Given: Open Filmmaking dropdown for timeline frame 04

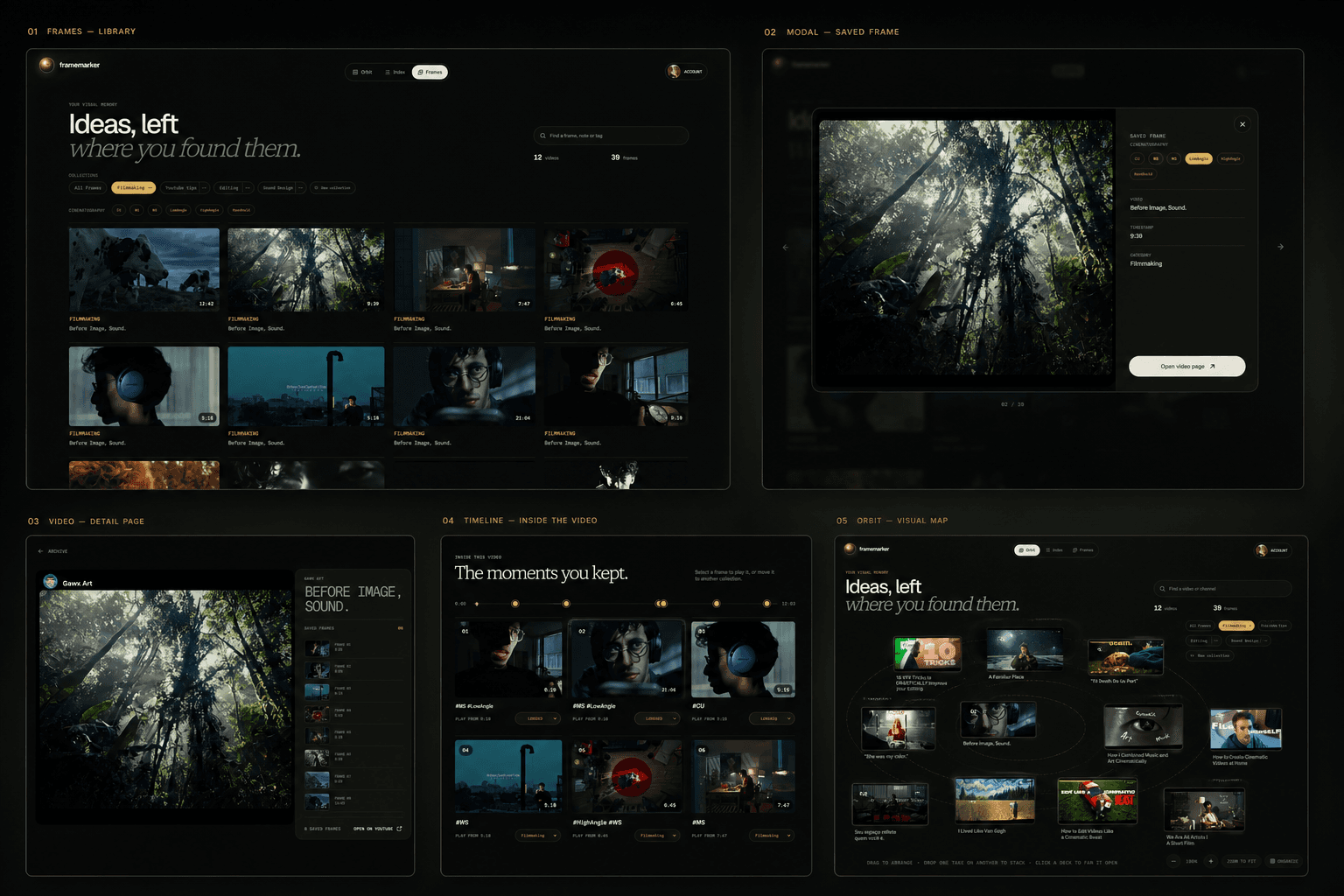Looking at the screenshot, I should [x=538, y=836].
